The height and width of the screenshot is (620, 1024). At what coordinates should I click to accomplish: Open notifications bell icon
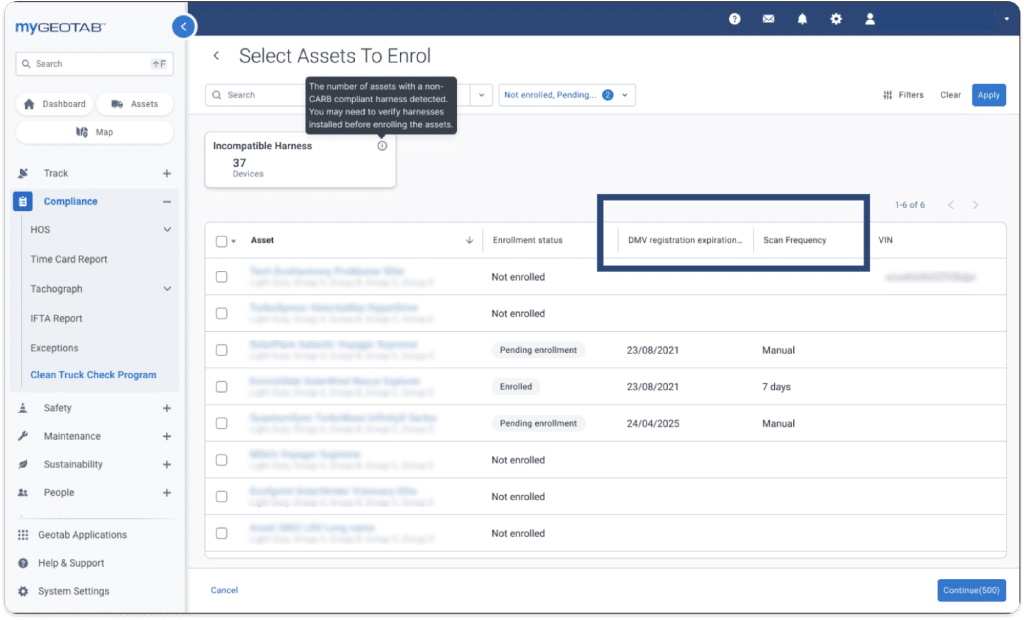[x=802, y=18]
